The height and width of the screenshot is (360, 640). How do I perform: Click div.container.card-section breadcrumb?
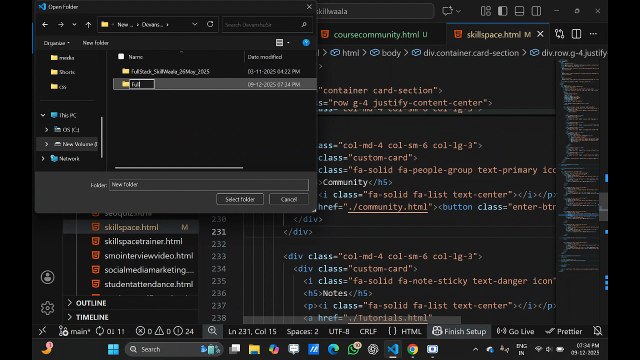coord(471,53)
